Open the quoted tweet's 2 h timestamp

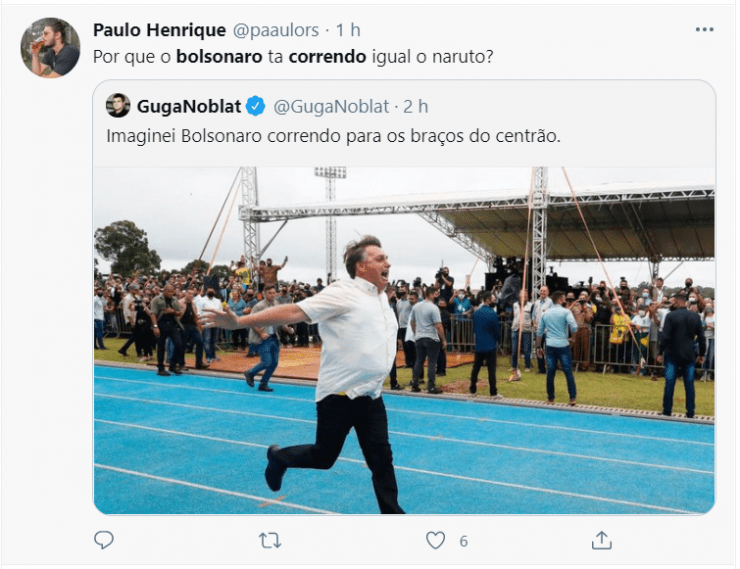click(x=415, y=107)
